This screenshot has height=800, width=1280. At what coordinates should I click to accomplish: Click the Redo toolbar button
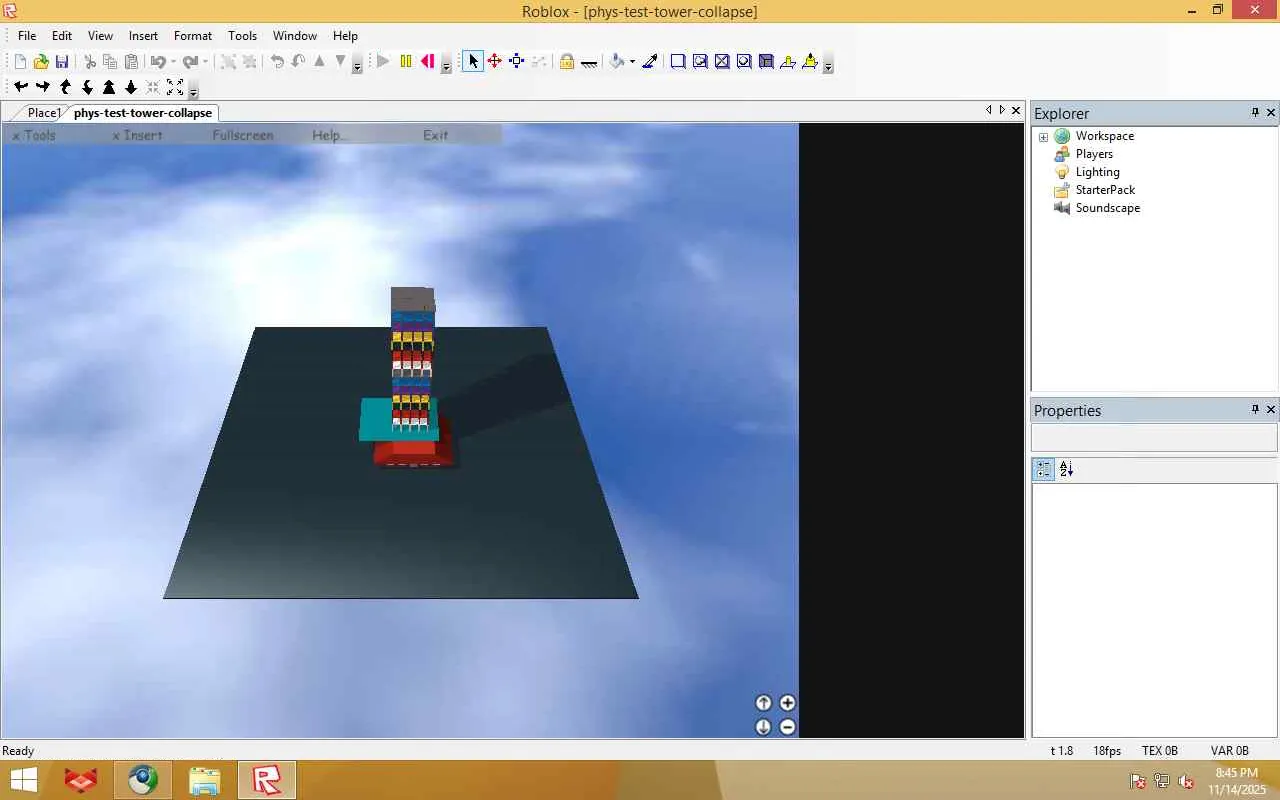click(x=190, y=62)
